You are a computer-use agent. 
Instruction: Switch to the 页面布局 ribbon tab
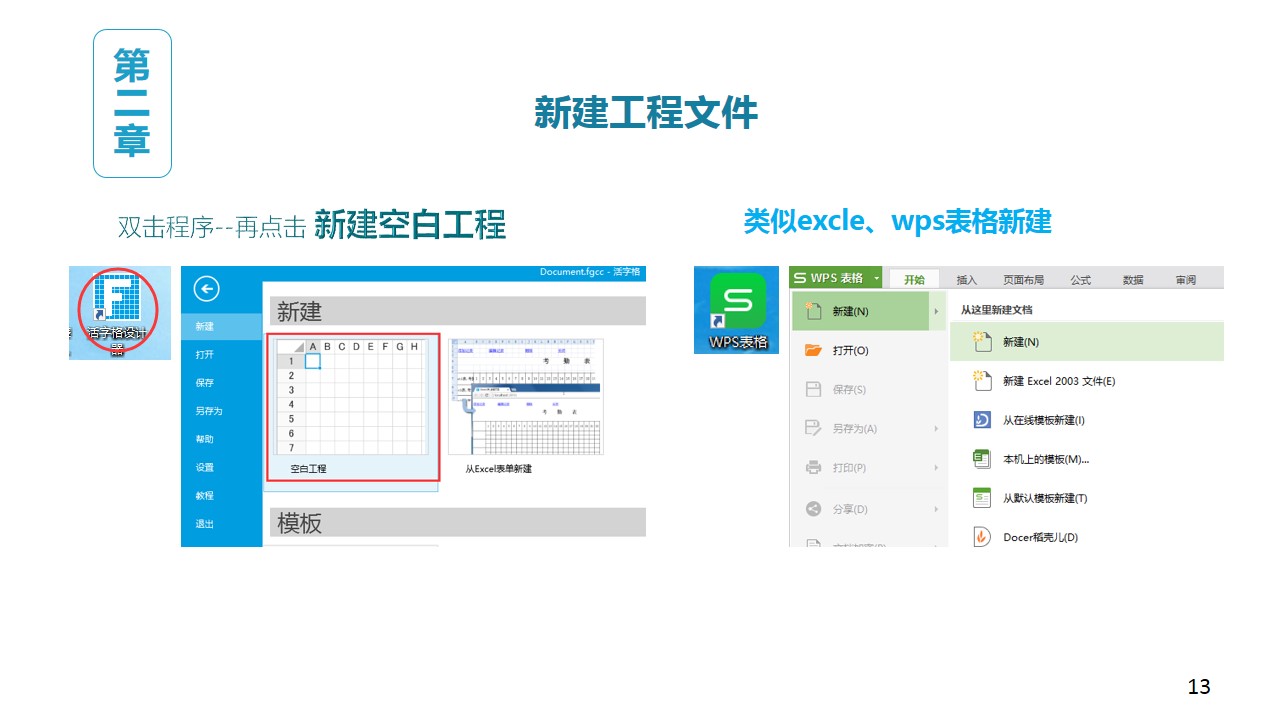coord(1023,280)
